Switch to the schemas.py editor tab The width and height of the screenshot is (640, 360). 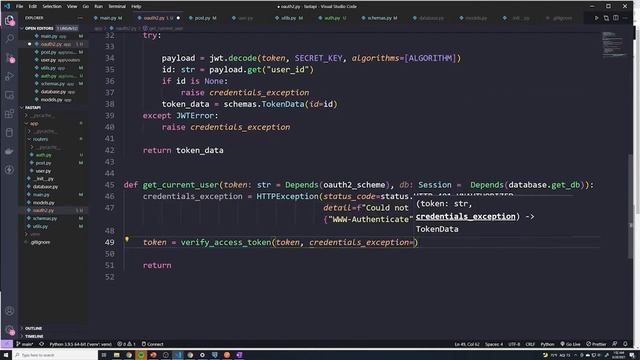379,18
